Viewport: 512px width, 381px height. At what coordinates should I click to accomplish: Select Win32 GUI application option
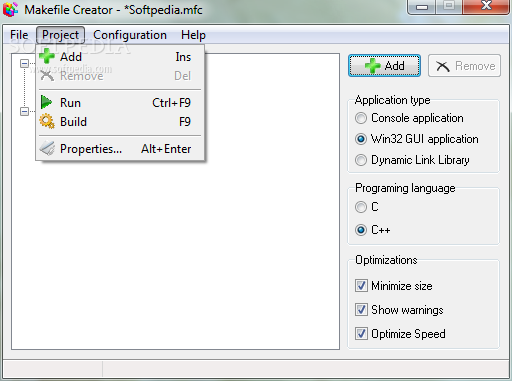361,139
